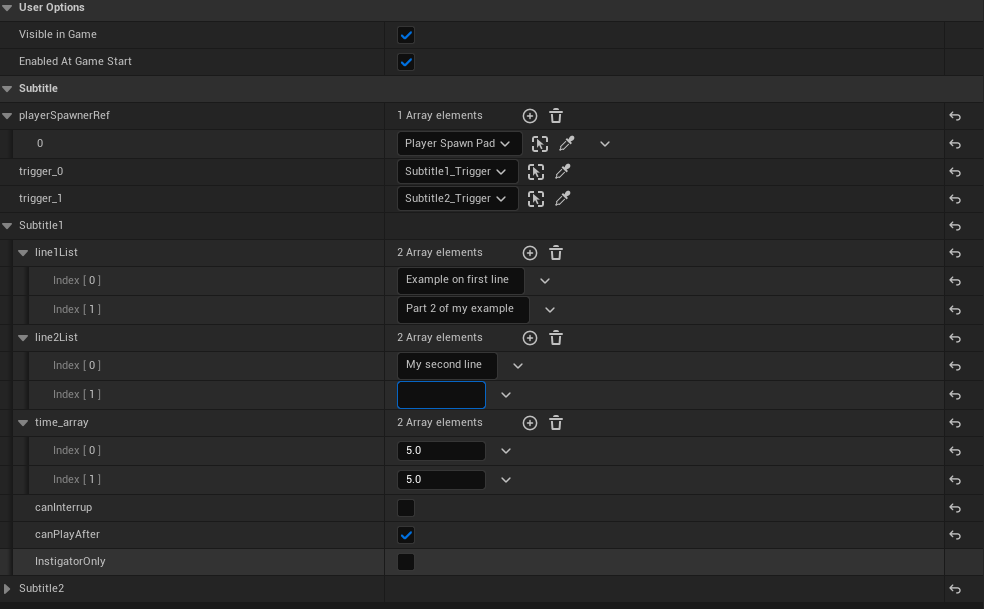Select the canPlayAfter property label
The width and height of the screenshot is (984, 609).
tap(67, 534)
